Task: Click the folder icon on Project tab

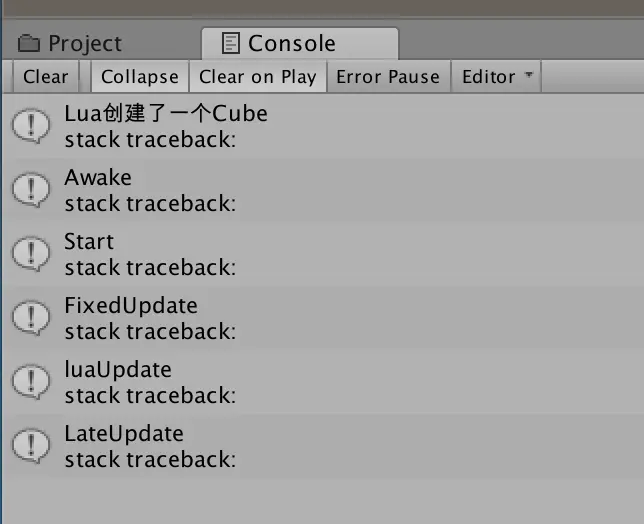Action: [29, 43]
